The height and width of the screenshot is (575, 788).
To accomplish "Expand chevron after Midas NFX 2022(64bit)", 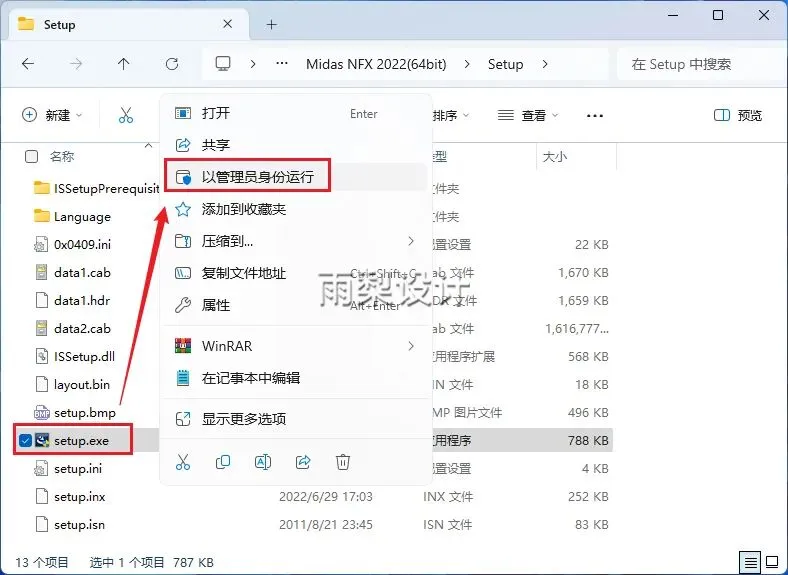I will (467, 64).
